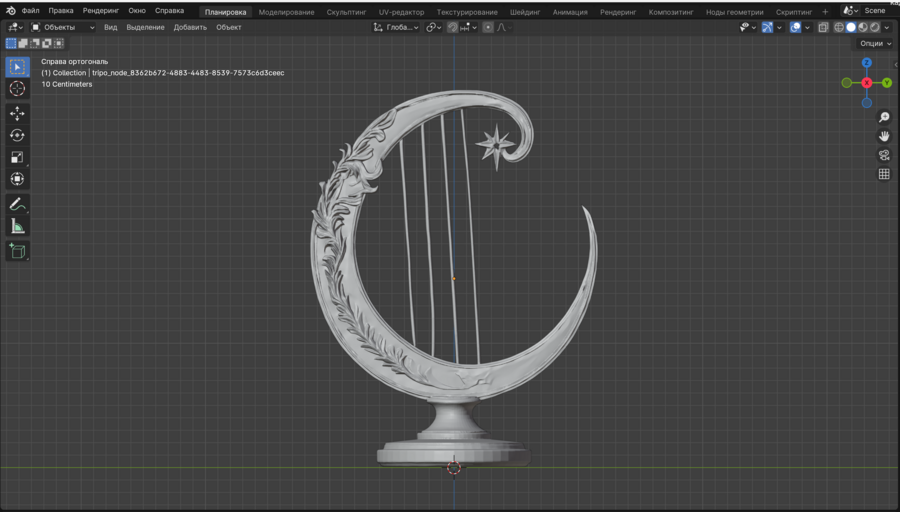Viewport: 900px width, 512px height.
Task: Switch to the Скульптинг workspace tab
Action: pos(346,12)
